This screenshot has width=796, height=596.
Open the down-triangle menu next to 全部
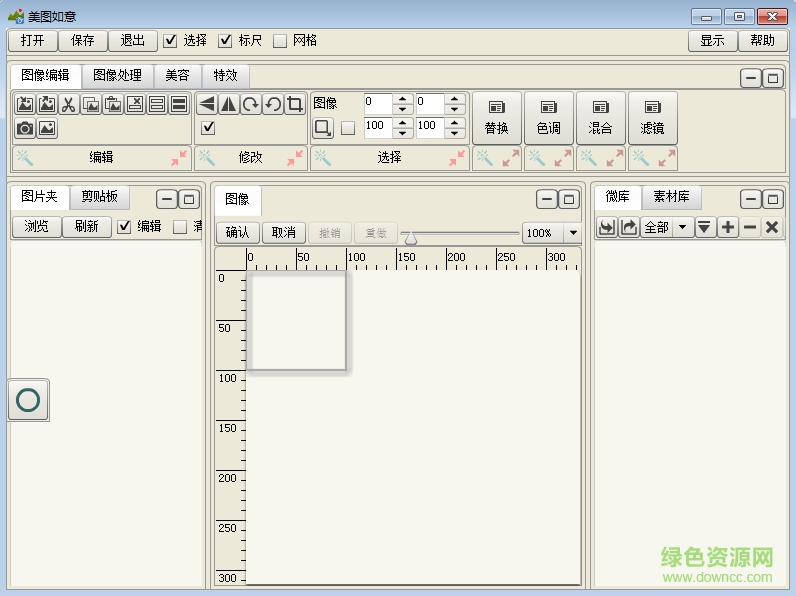pos(705,228)
